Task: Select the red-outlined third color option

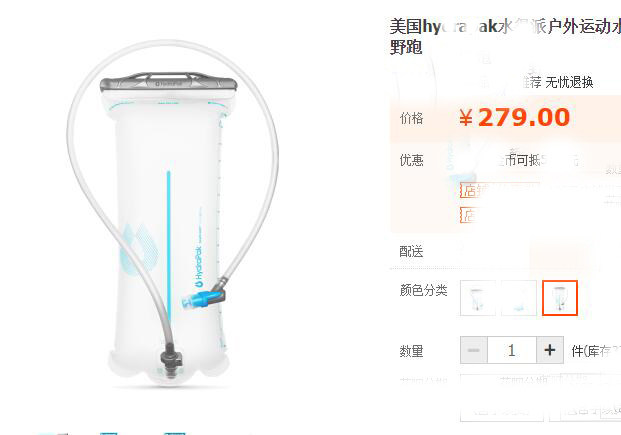Action: click(560, 298)
